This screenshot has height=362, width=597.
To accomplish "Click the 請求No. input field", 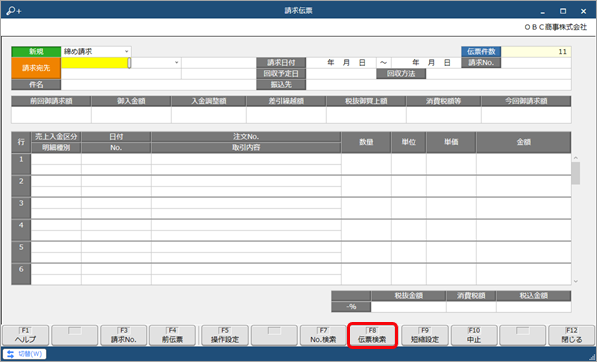I will pos(536,63).
